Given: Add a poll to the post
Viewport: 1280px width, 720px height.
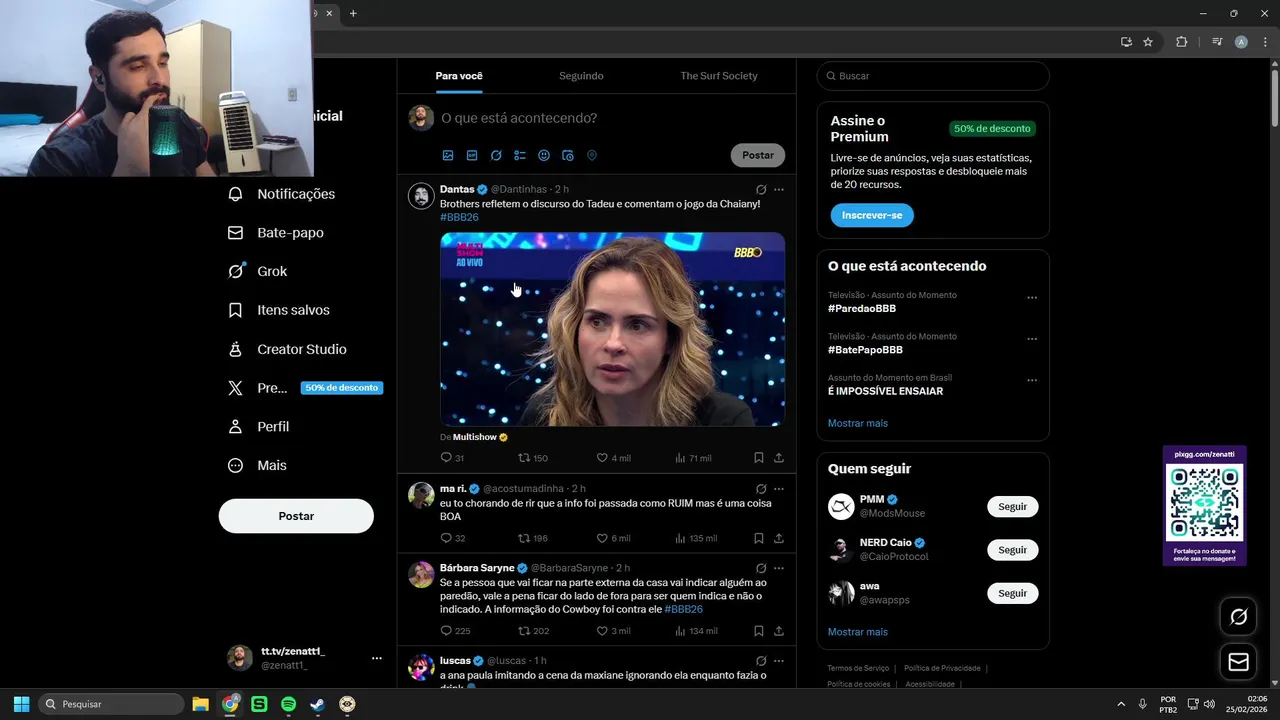Looking at the screenshot, I should tap(520, 155).
